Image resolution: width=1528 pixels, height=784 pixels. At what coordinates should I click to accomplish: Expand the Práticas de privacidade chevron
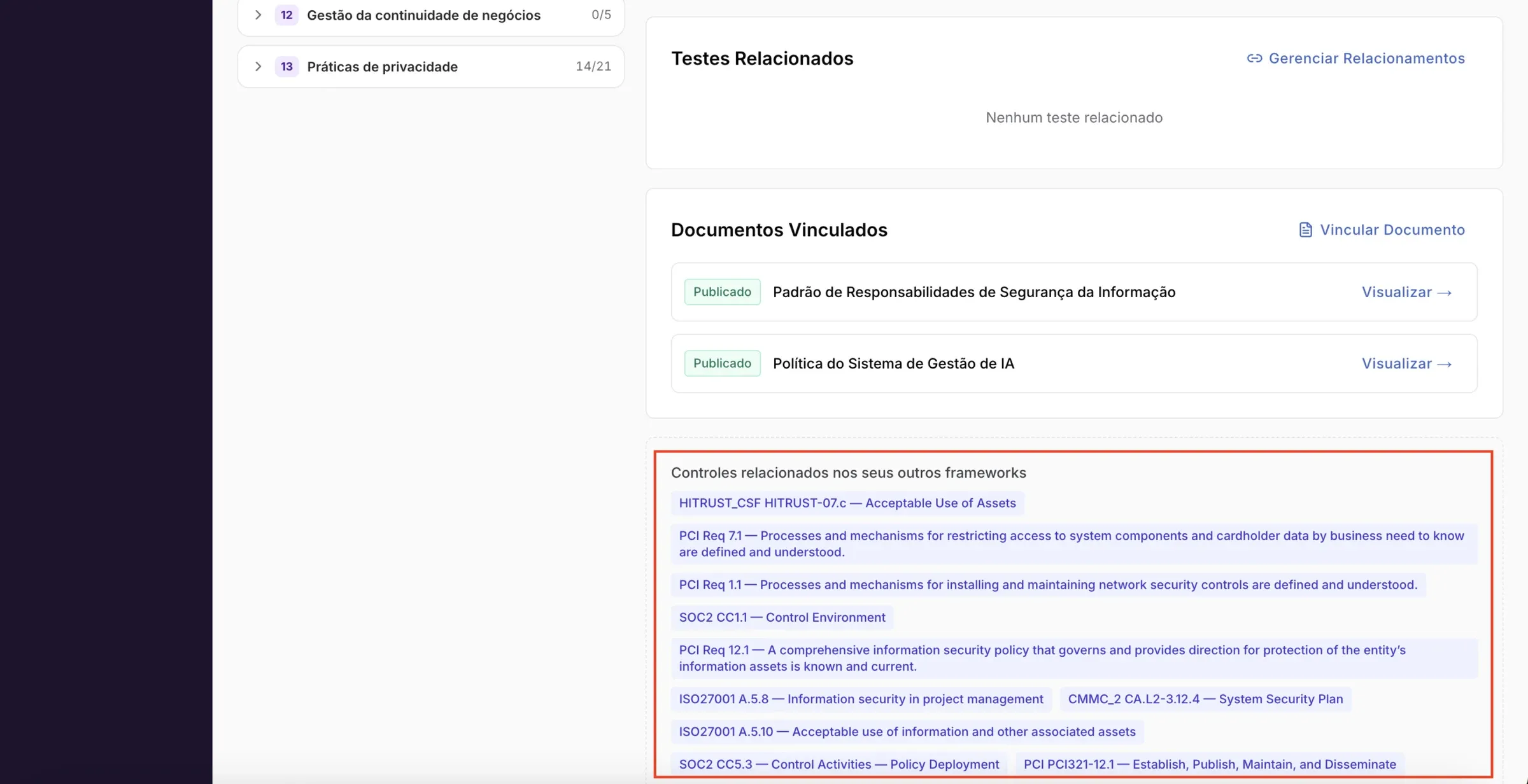point(258,66)
